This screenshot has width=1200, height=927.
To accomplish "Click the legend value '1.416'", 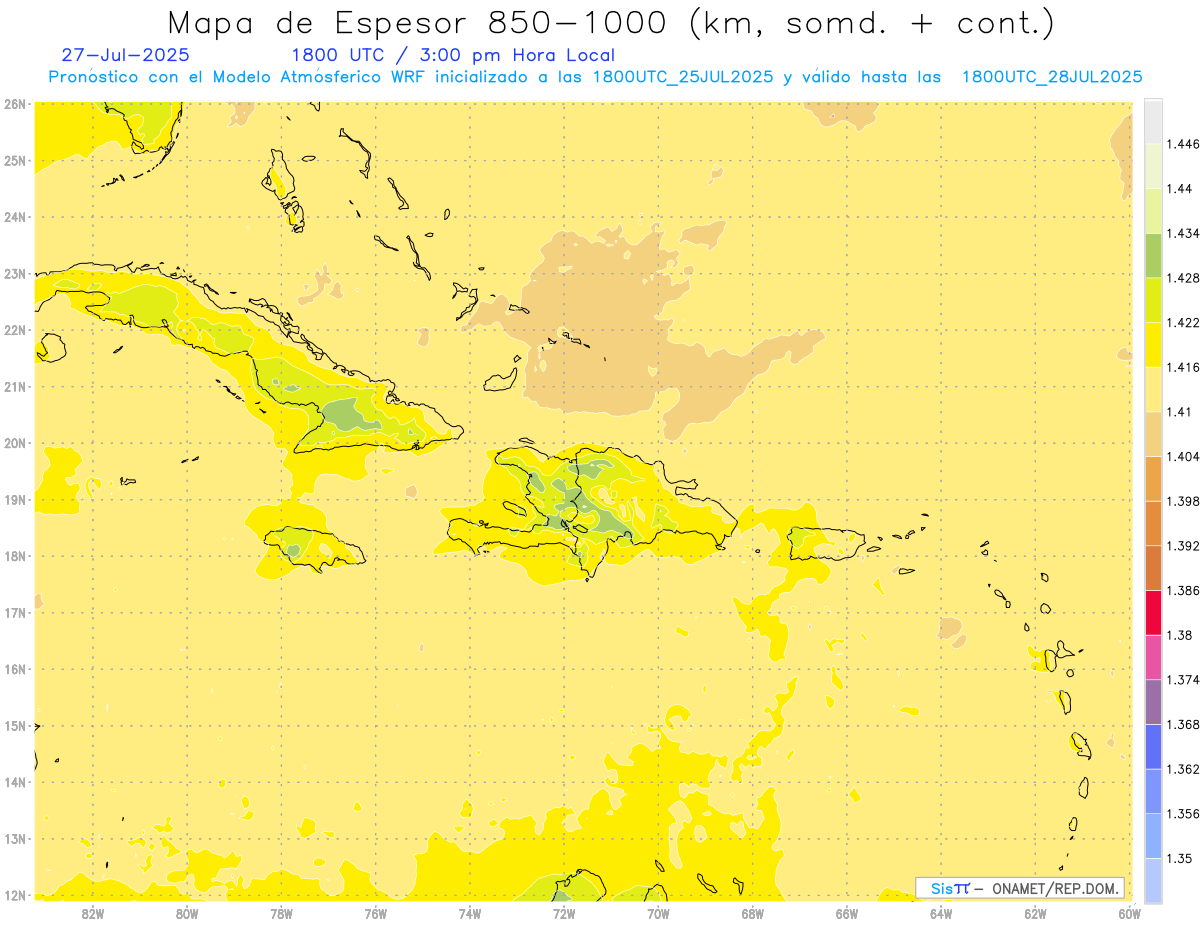I will [x=1182, y=367].
